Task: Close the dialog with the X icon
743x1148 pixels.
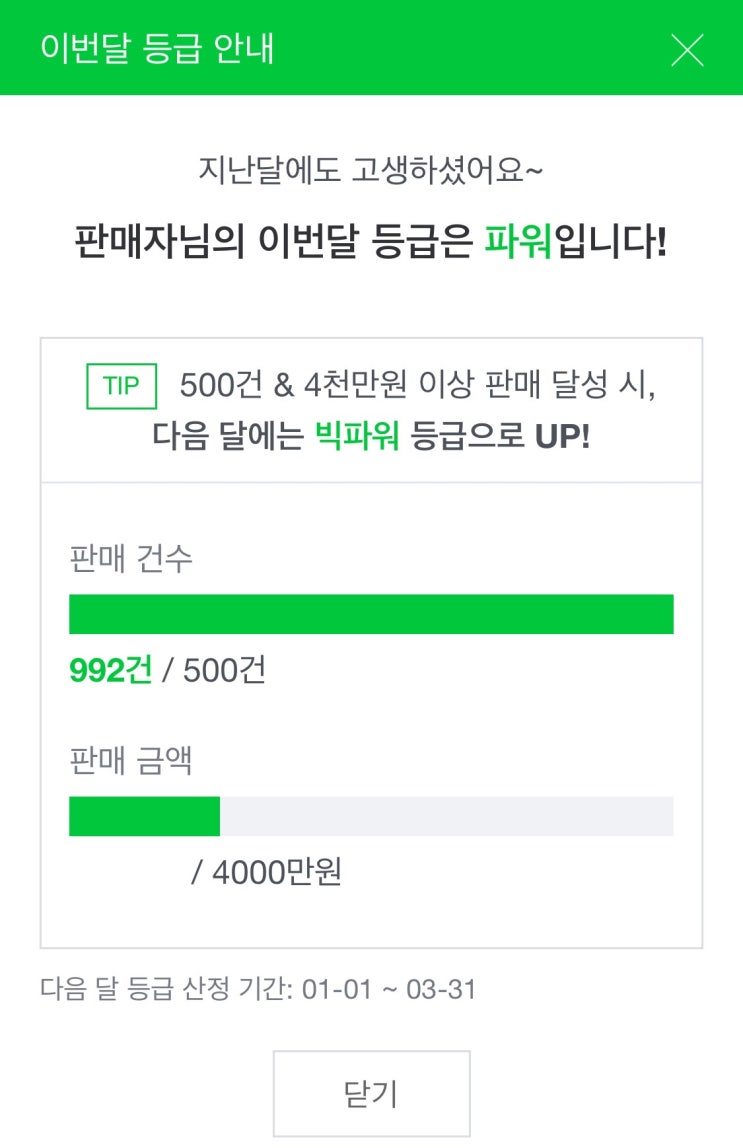Action: pyautogui.click(x=687, y=49)
